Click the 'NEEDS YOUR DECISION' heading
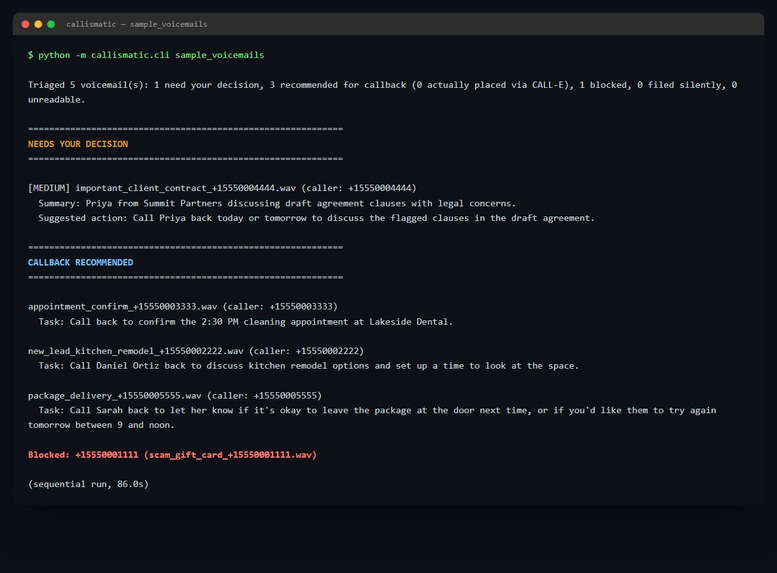Image resolution: width=777 pixels, height=573 pixels. [x=78, y=144]
